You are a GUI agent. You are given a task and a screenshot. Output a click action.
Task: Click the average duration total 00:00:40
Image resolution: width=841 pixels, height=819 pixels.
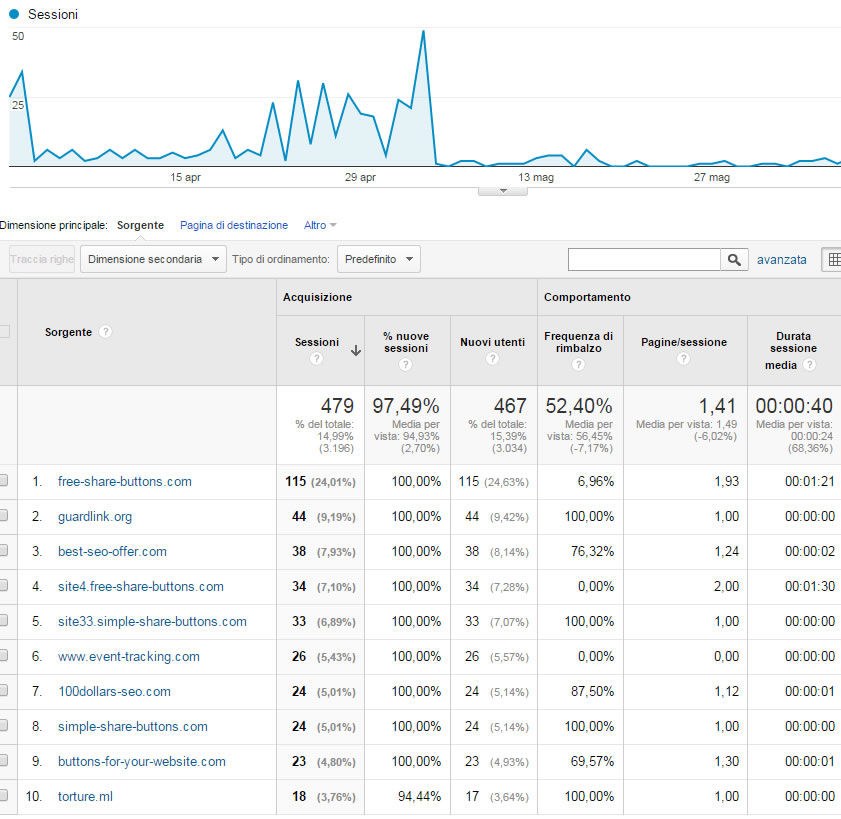(794, 405)
